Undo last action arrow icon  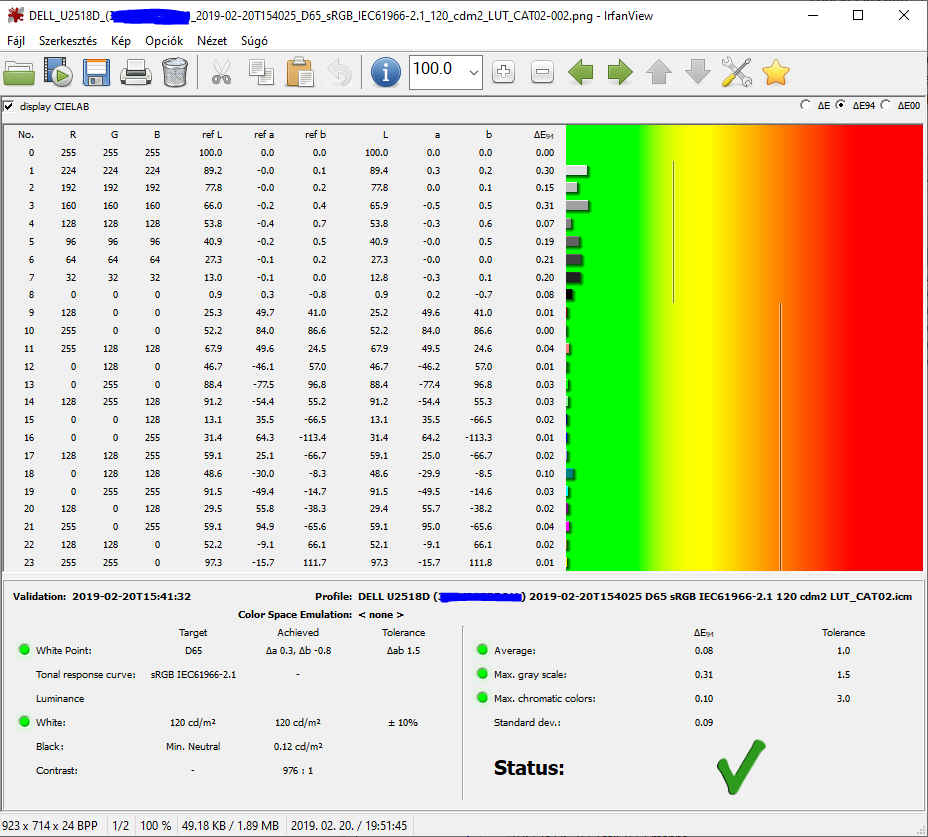[x=339, y=73]
